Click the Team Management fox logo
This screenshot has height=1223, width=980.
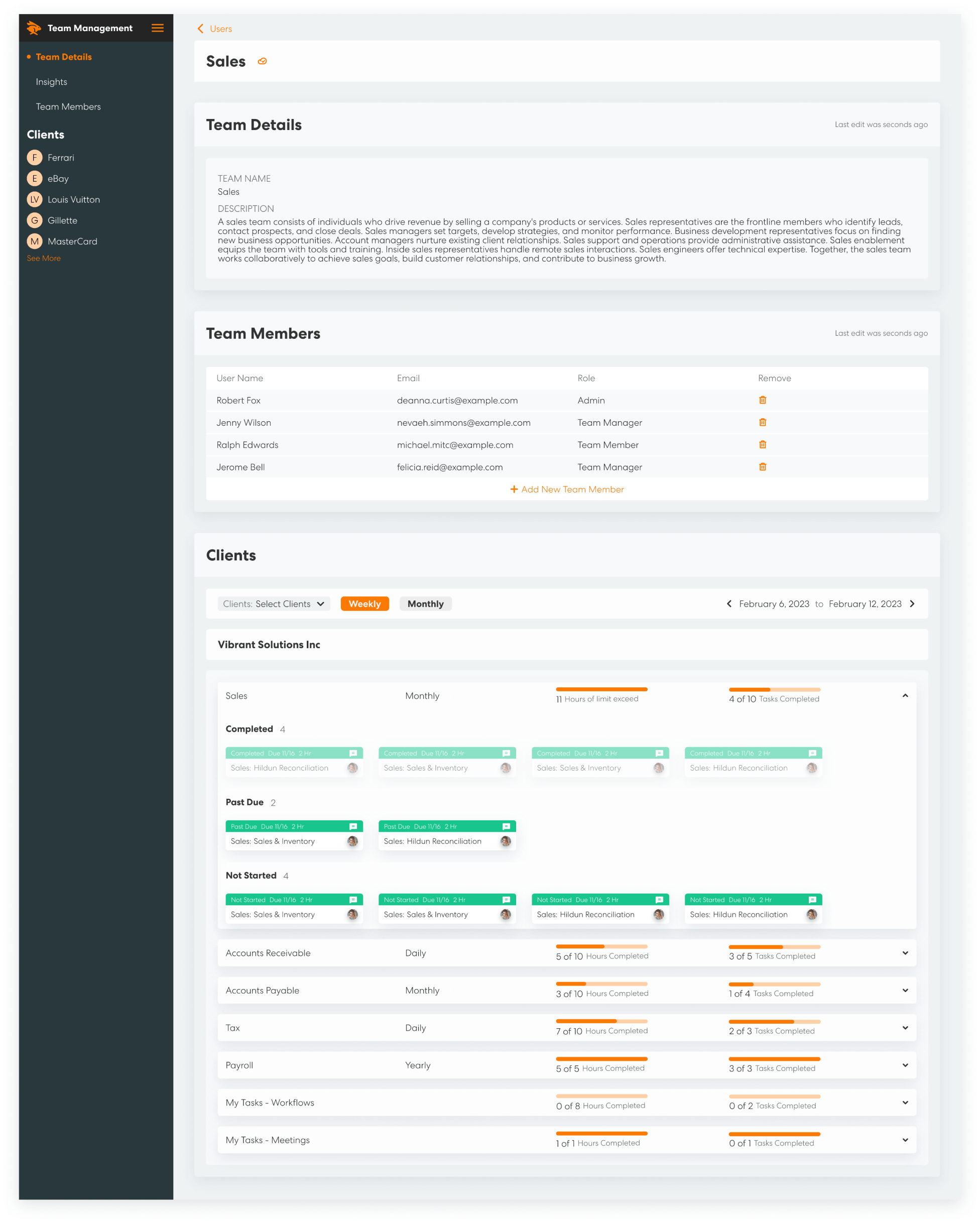pyautogui.click(x=34, y=28)
